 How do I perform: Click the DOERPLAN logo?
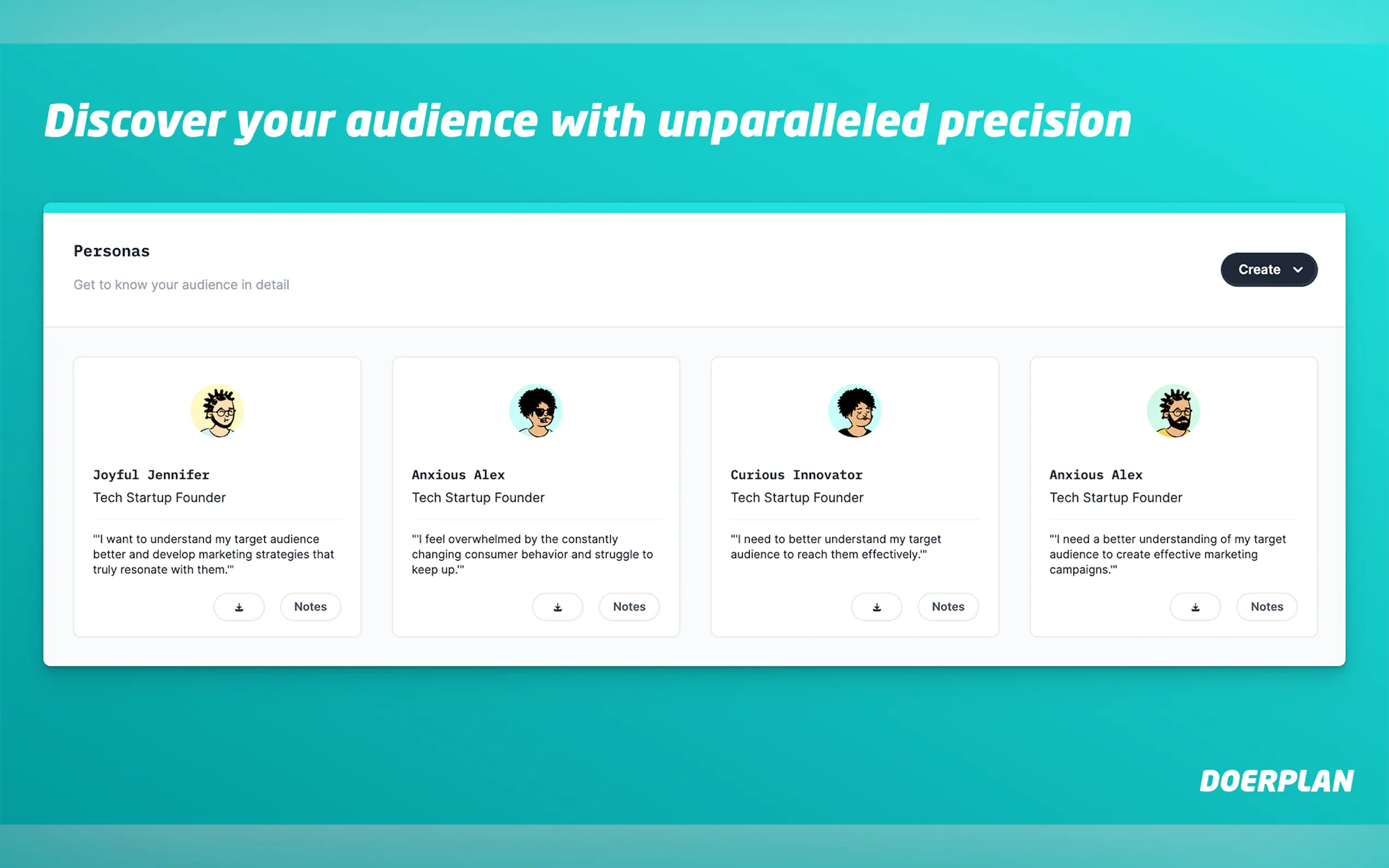click(x=1276, y=781)
